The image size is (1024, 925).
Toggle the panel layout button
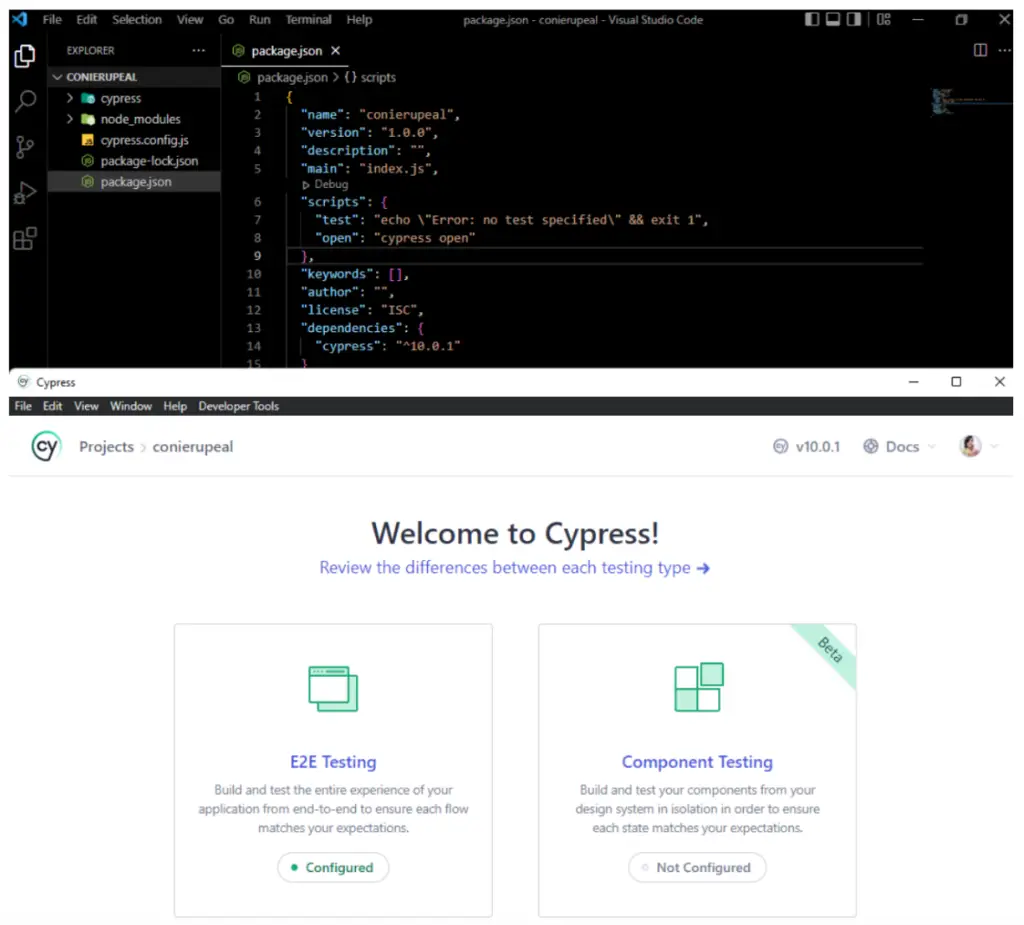(x=833, y=19)
